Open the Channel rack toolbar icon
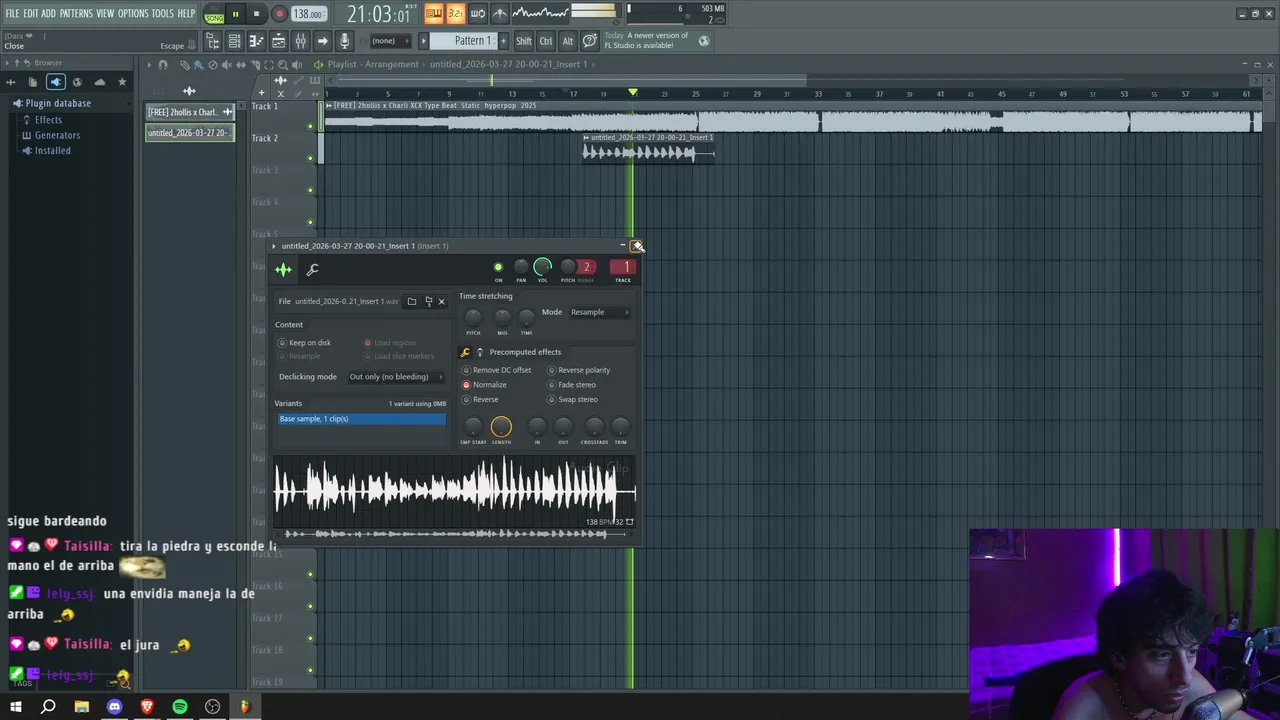The height and width of the screenshot is (720, 1280). click(234, 41)
